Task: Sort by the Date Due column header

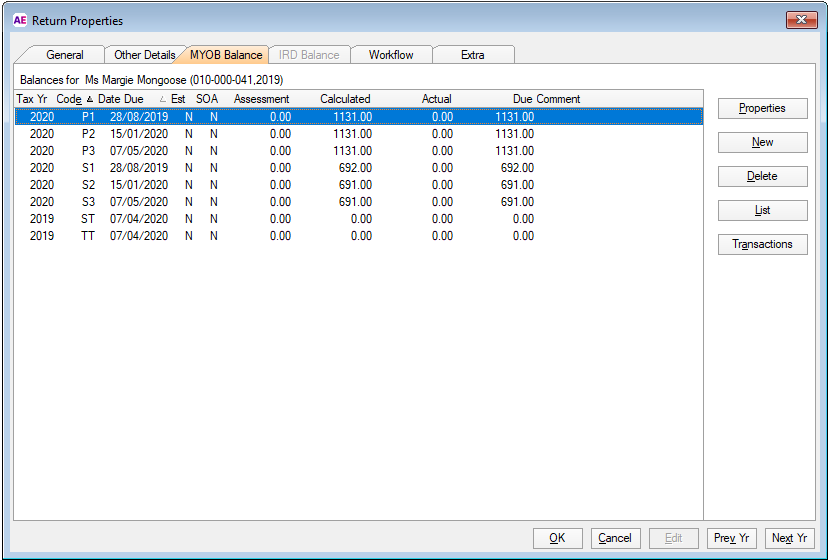Action: tap(121, 99)
